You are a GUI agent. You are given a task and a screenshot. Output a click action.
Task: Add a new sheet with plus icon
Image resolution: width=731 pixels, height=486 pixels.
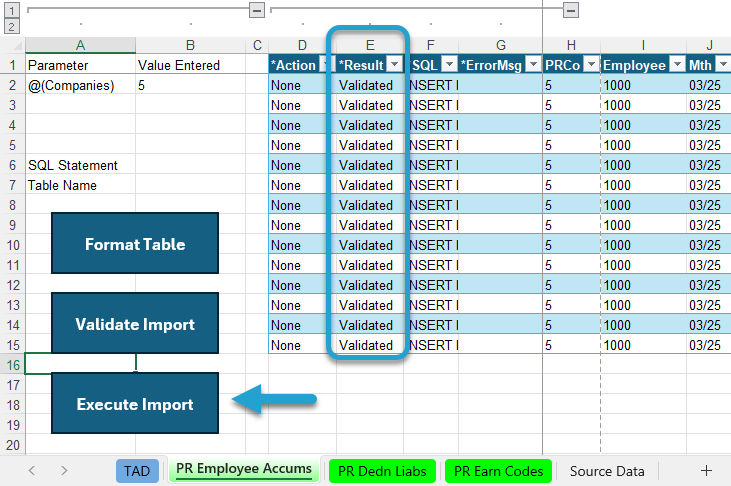tap(706, 471)
